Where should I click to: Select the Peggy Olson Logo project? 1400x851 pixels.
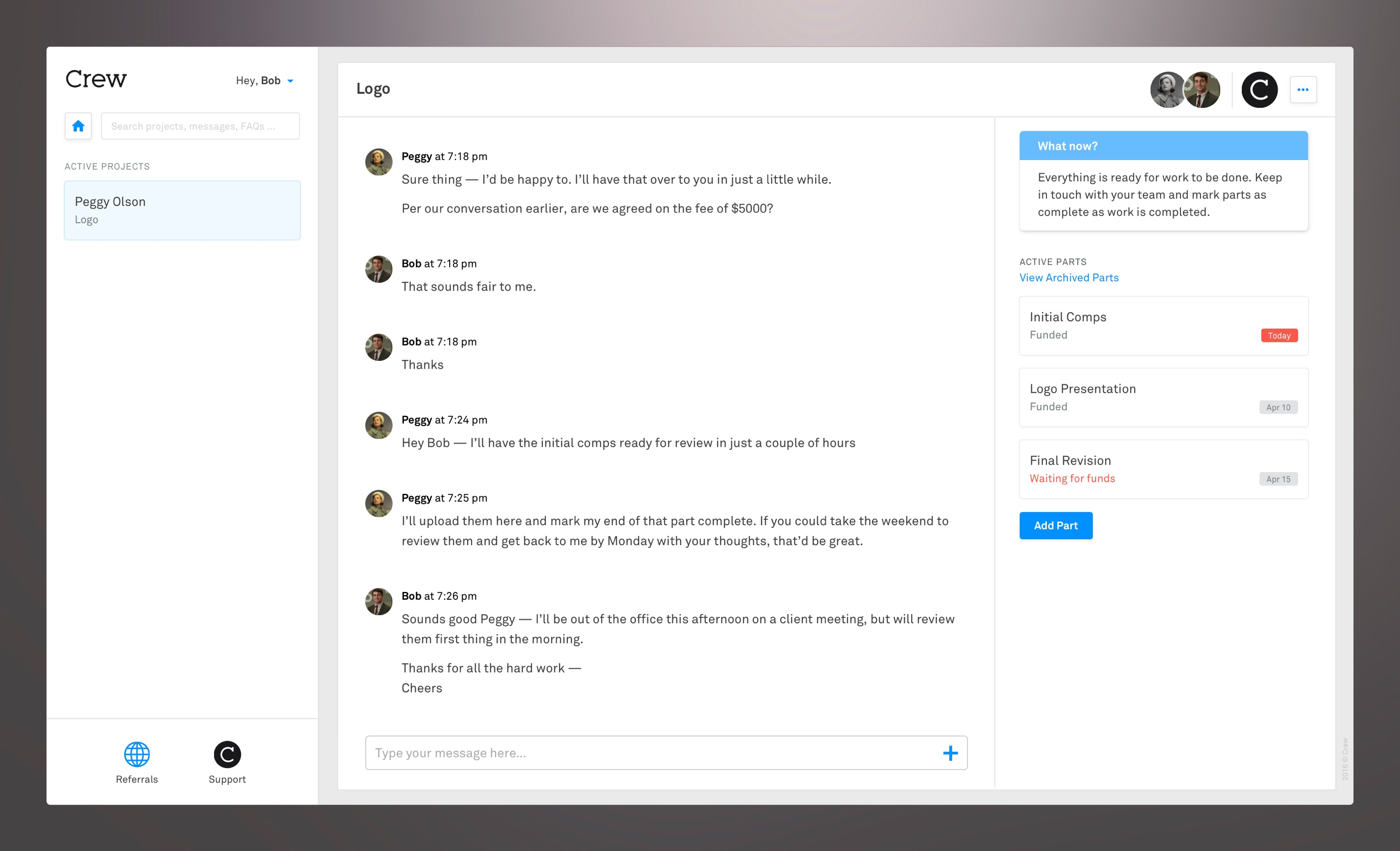coord(182,210)
